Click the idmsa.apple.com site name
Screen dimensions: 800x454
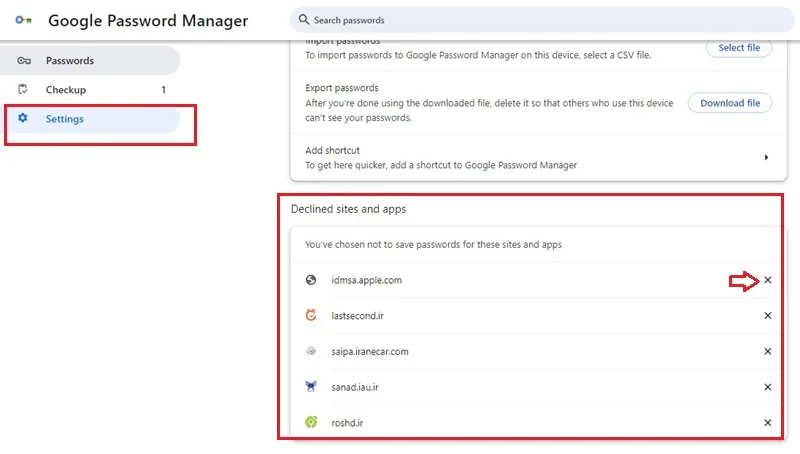pyautogui.click(x=366, y=280)
